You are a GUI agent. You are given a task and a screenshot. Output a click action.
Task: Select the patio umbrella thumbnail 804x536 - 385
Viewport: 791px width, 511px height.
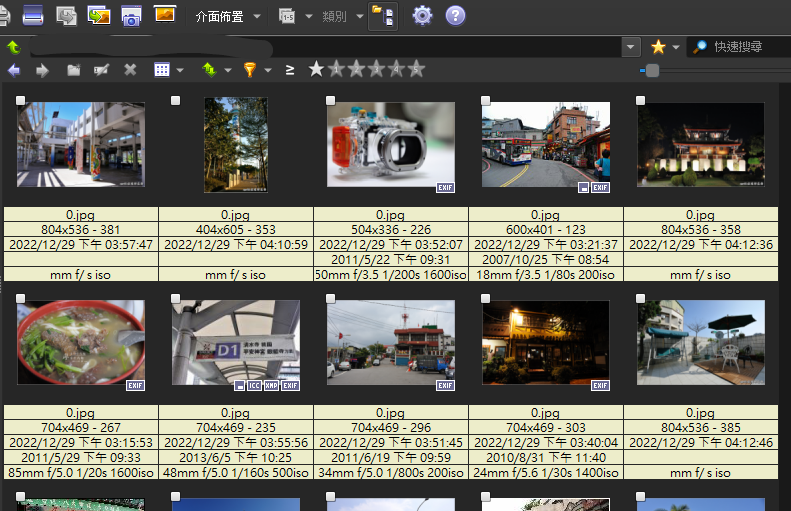tap(701, 343)
